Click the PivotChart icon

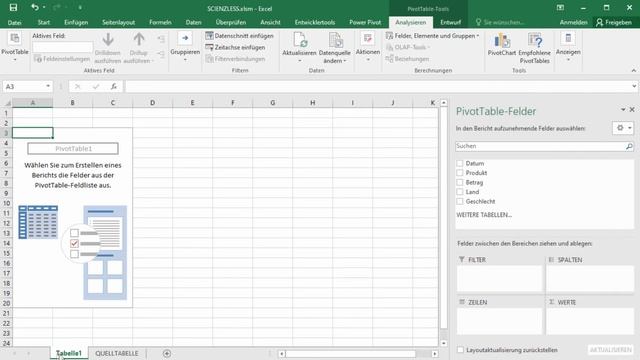(502, 40)
